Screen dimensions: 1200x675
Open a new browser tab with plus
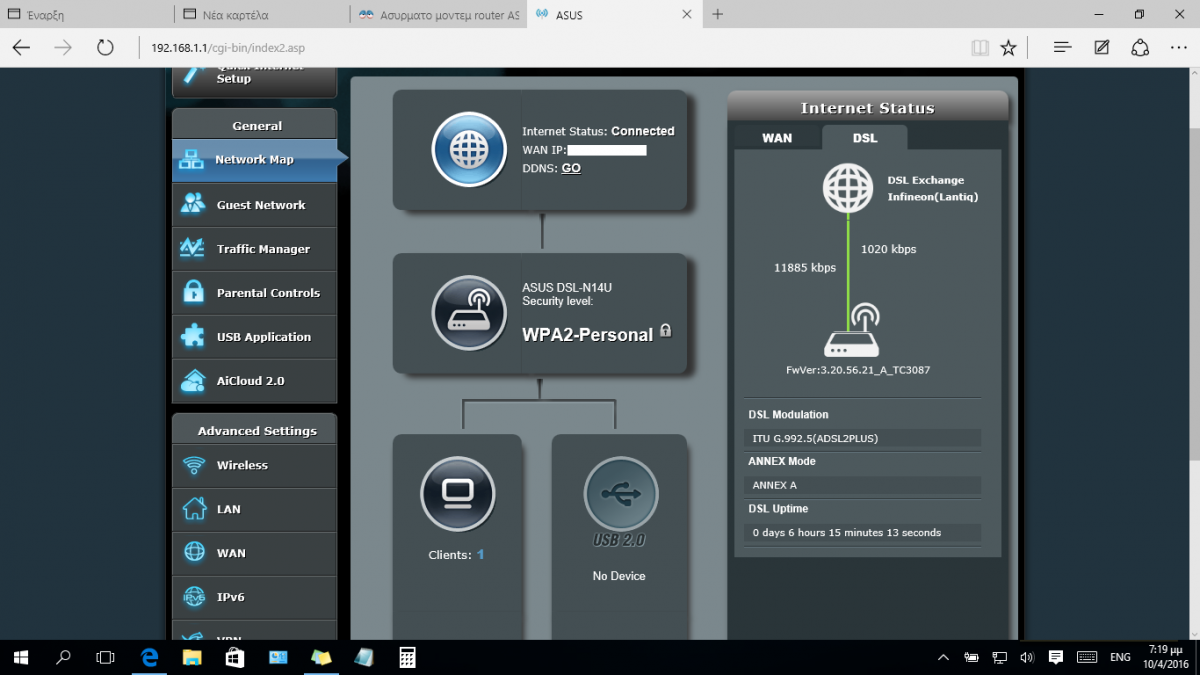pos(717,15)
